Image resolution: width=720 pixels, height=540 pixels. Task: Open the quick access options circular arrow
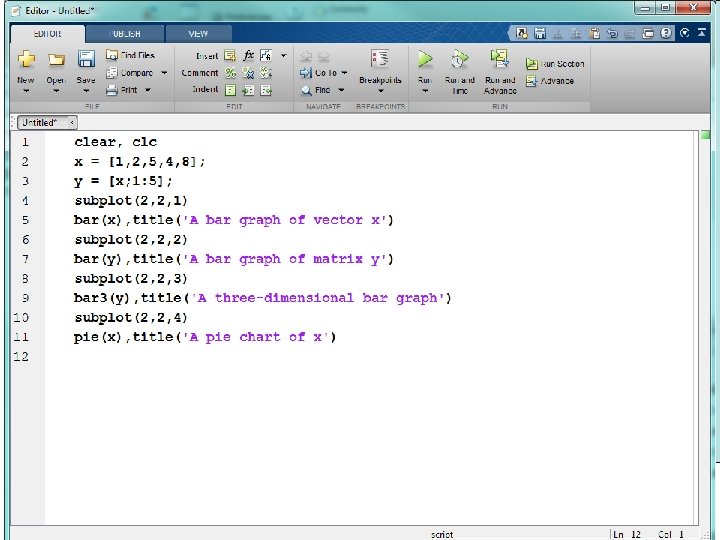[x=685, y=33]
